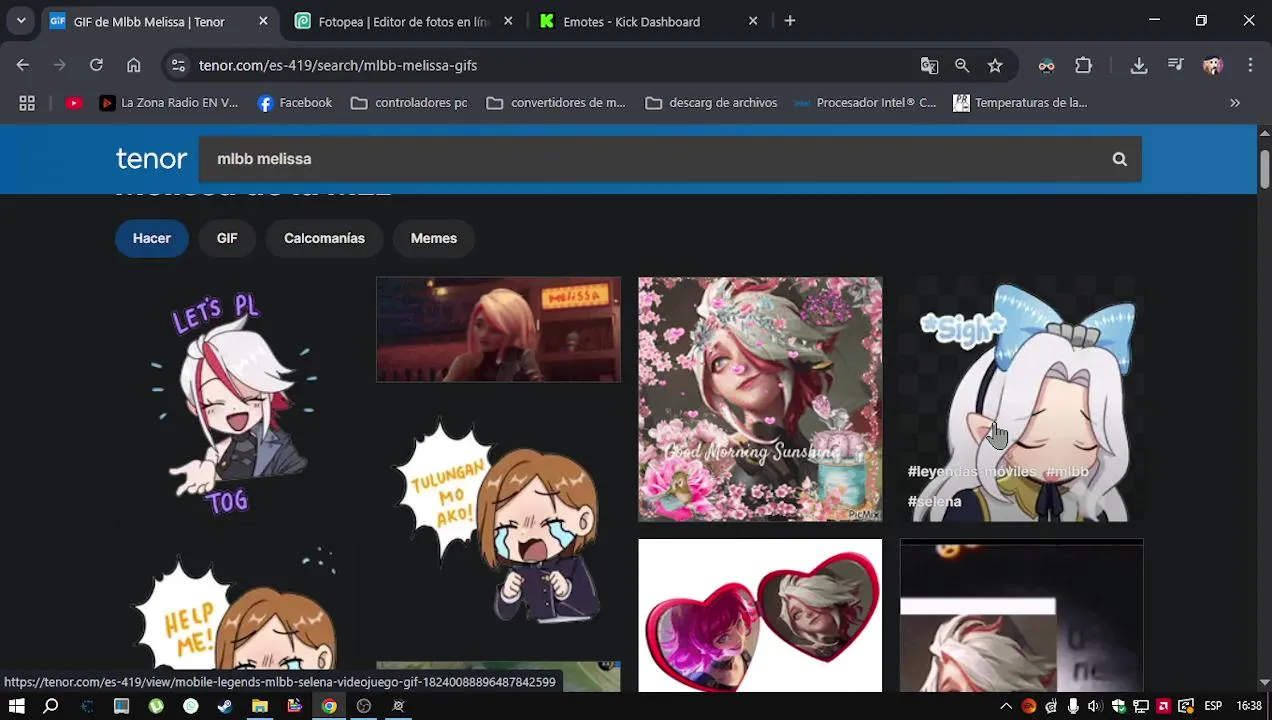Screen dimensions: 1272x720
Task: Select the Hacer filter pill
Action: coord(152,238)
